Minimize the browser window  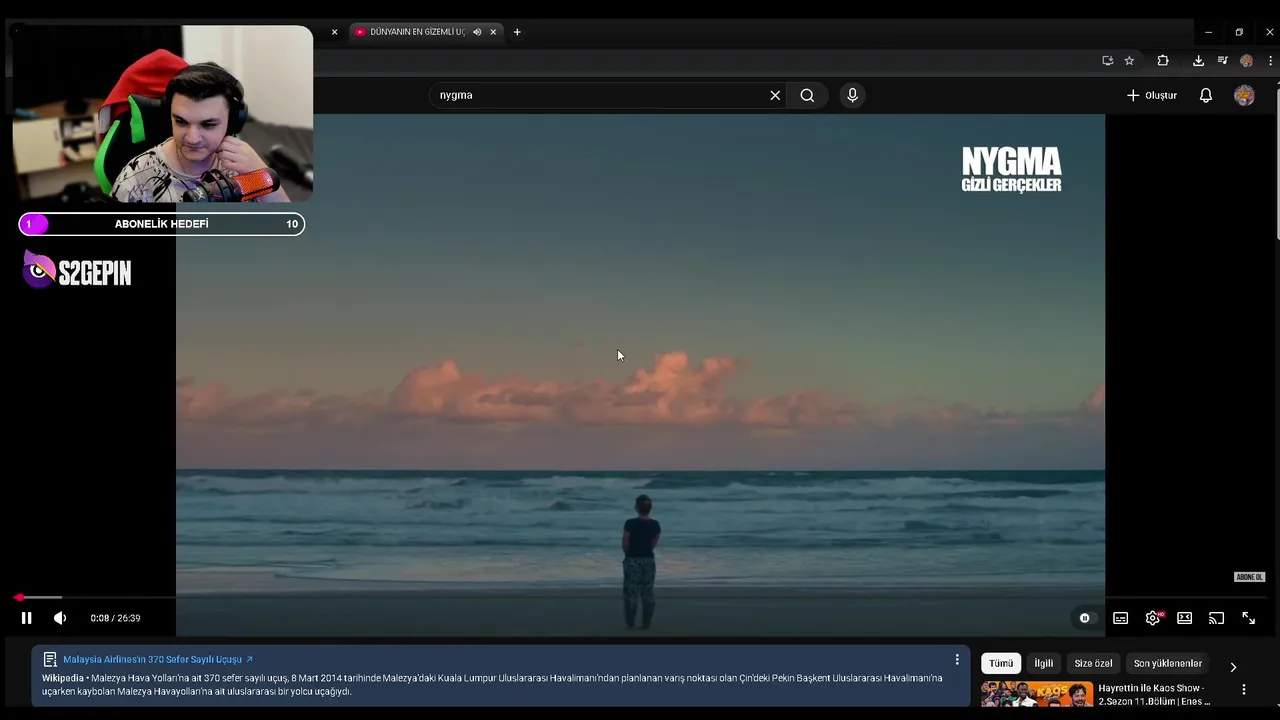pyautogui.click(x=1208, y=32)
